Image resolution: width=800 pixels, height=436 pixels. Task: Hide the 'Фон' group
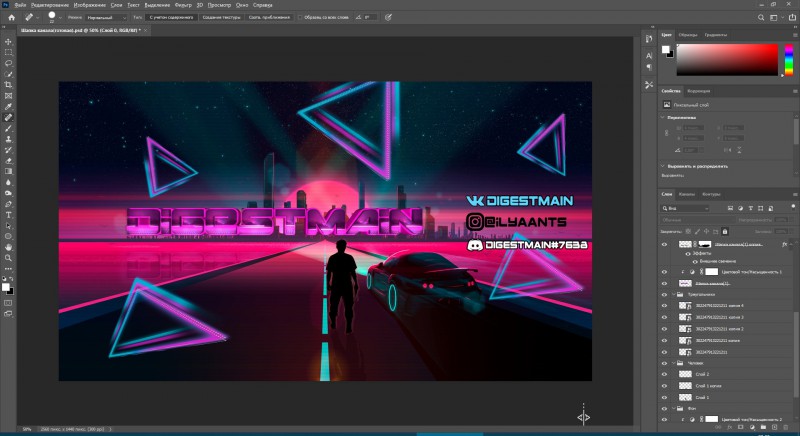(x=664, y=408)
